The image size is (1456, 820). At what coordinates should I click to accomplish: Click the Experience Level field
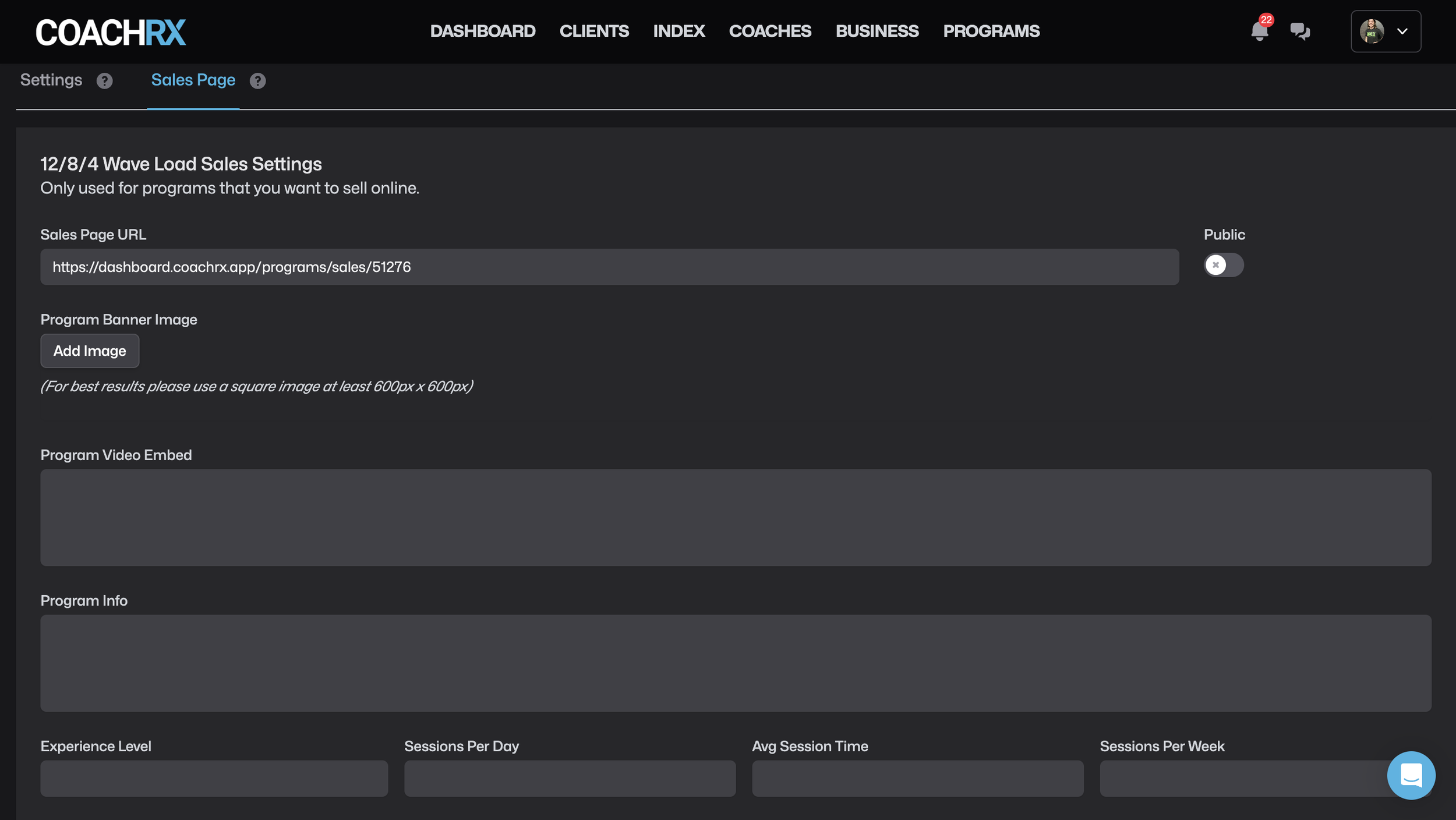[214, 778]
